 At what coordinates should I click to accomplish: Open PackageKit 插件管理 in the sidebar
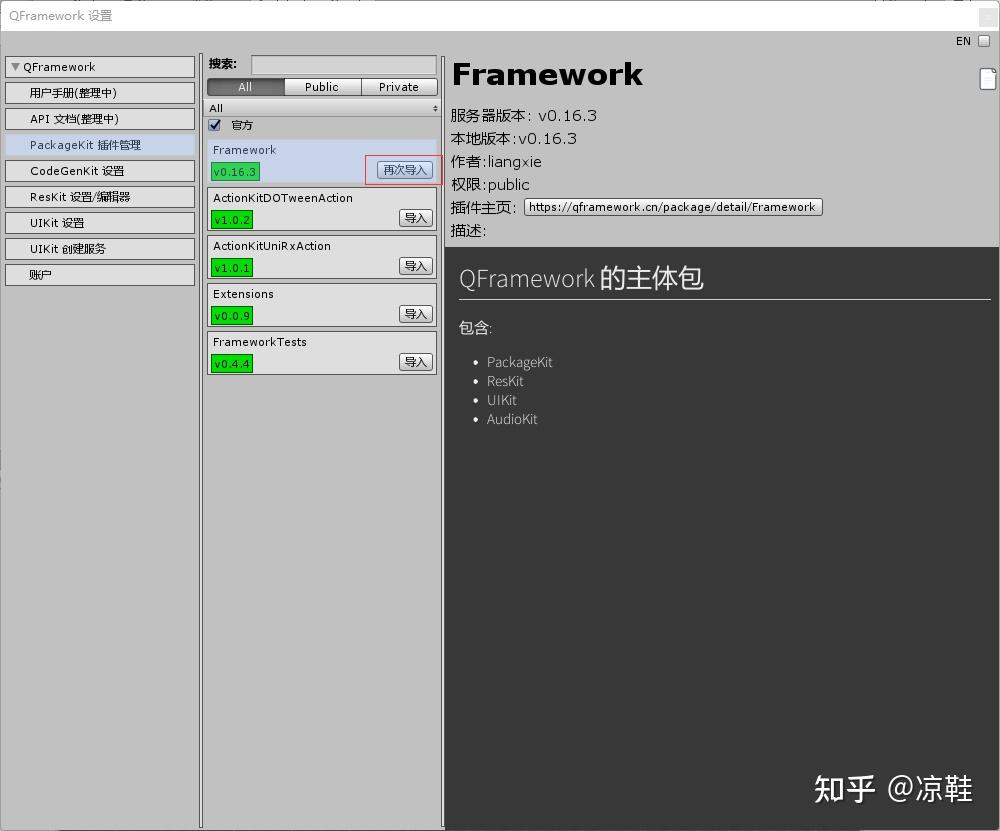pos(99,144)
